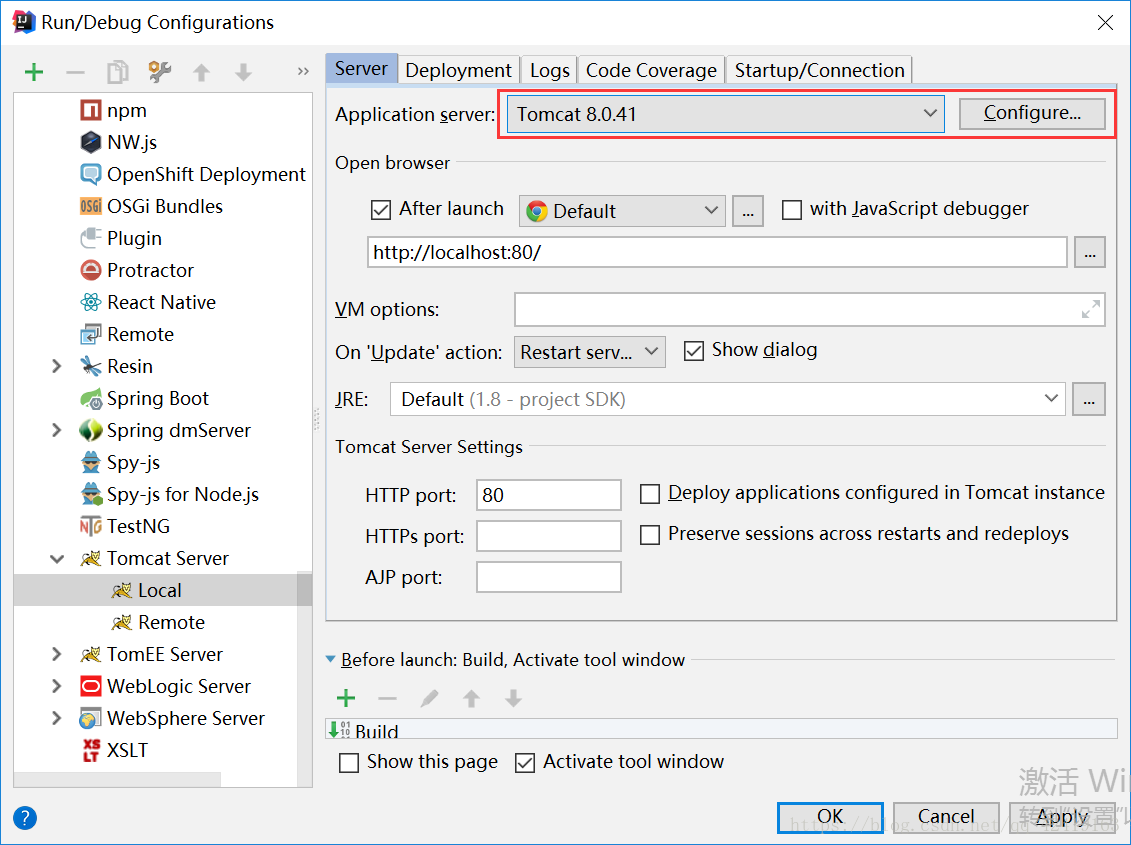The image size is (1131, 845).
Task: Select Remote under Tomcat Server
Action: click(x=156, y=622)
